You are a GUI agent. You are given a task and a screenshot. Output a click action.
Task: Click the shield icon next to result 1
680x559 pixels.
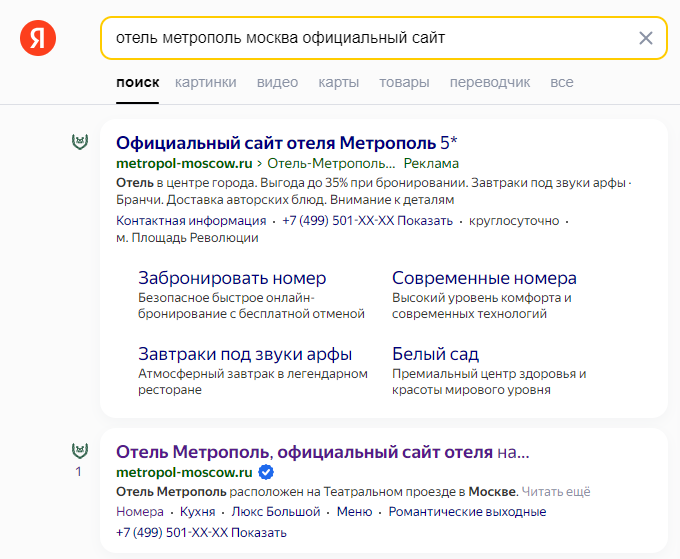[80, 451]
